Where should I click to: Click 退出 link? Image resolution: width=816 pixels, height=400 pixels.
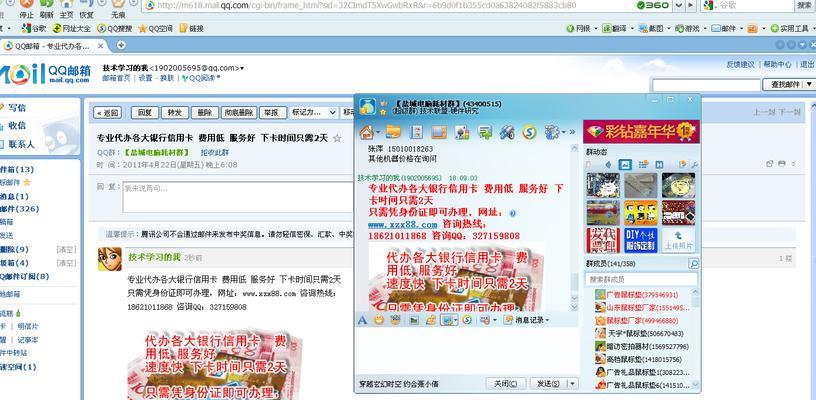click(807, 64)
